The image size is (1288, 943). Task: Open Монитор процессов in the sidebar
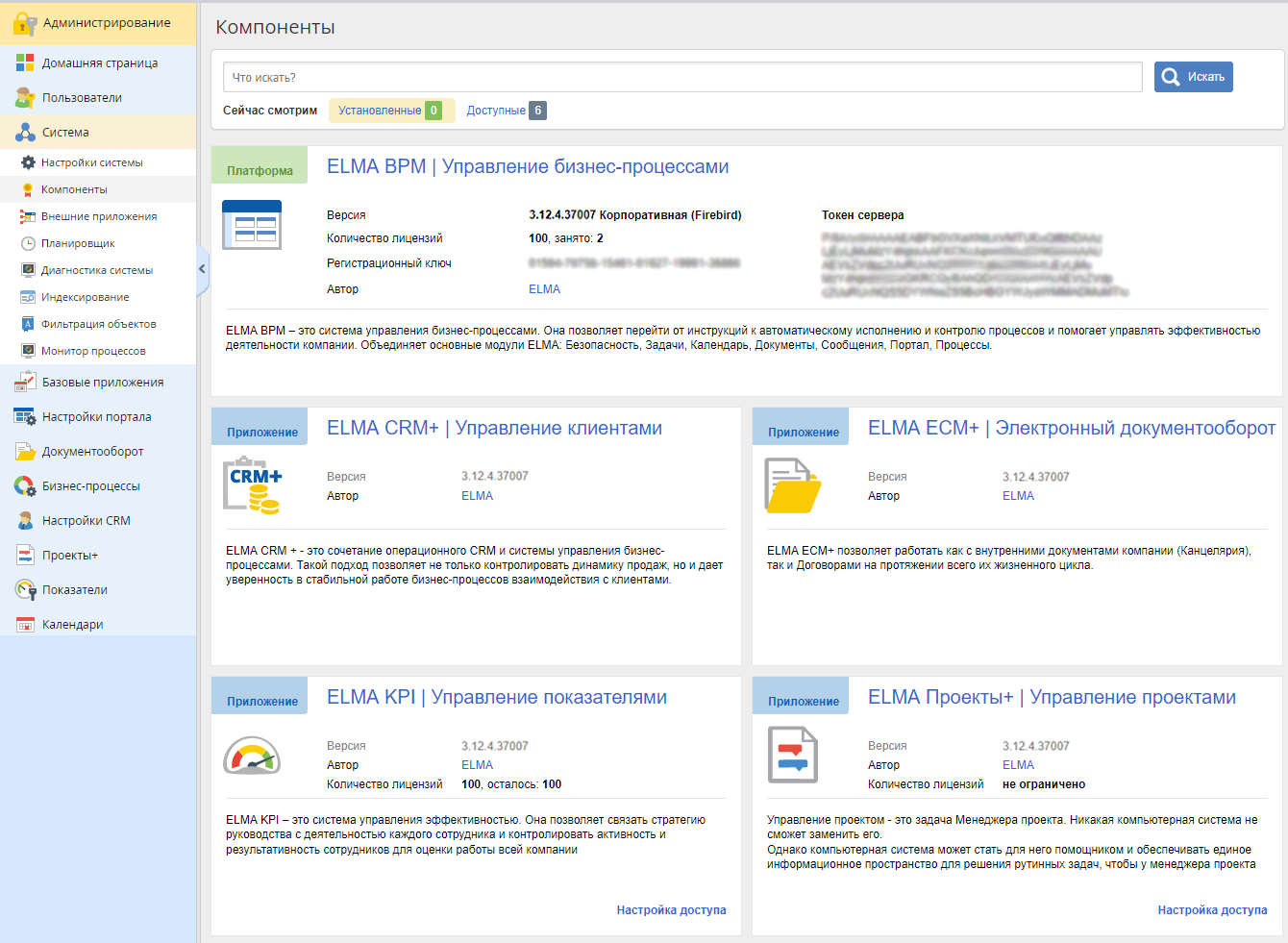click(x=93, y=351)
